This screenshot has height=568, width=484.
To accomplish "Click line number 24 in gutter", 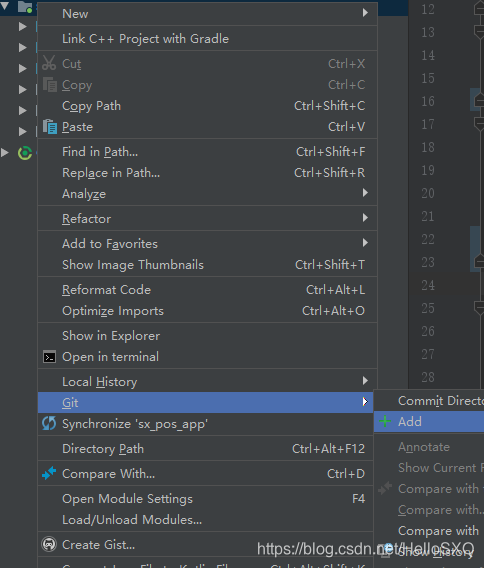I will click(428, 285).
